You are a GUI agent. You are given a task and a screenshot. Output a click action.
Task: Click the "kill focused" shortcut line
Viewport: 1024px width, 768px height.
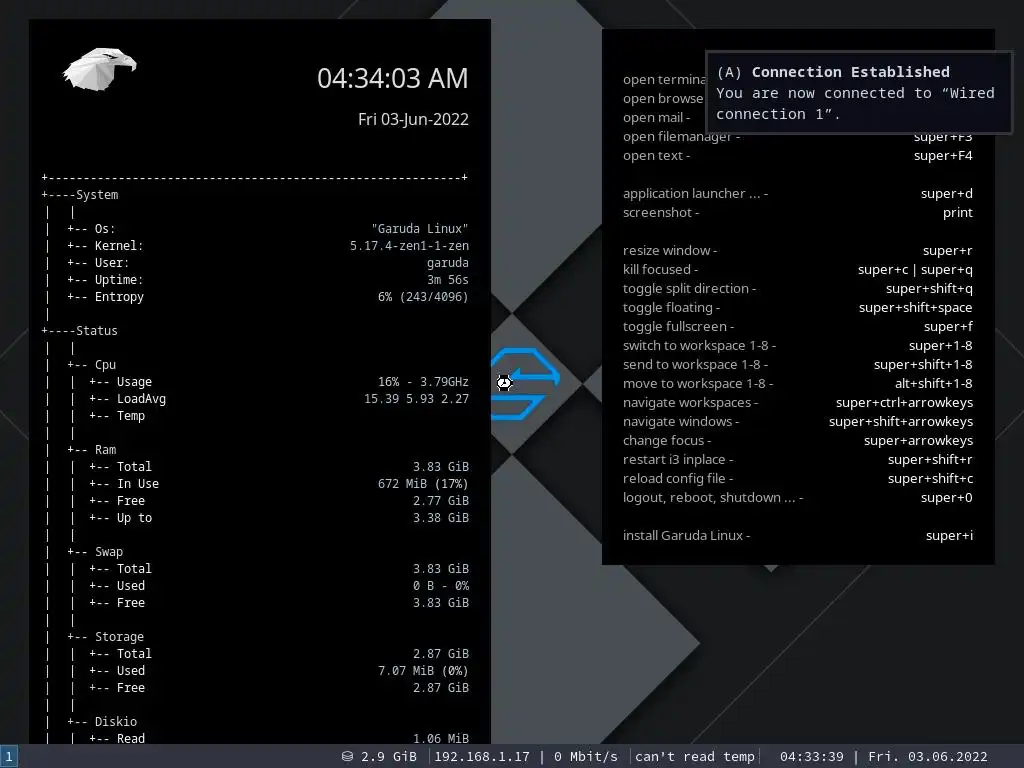coord(660,269)
